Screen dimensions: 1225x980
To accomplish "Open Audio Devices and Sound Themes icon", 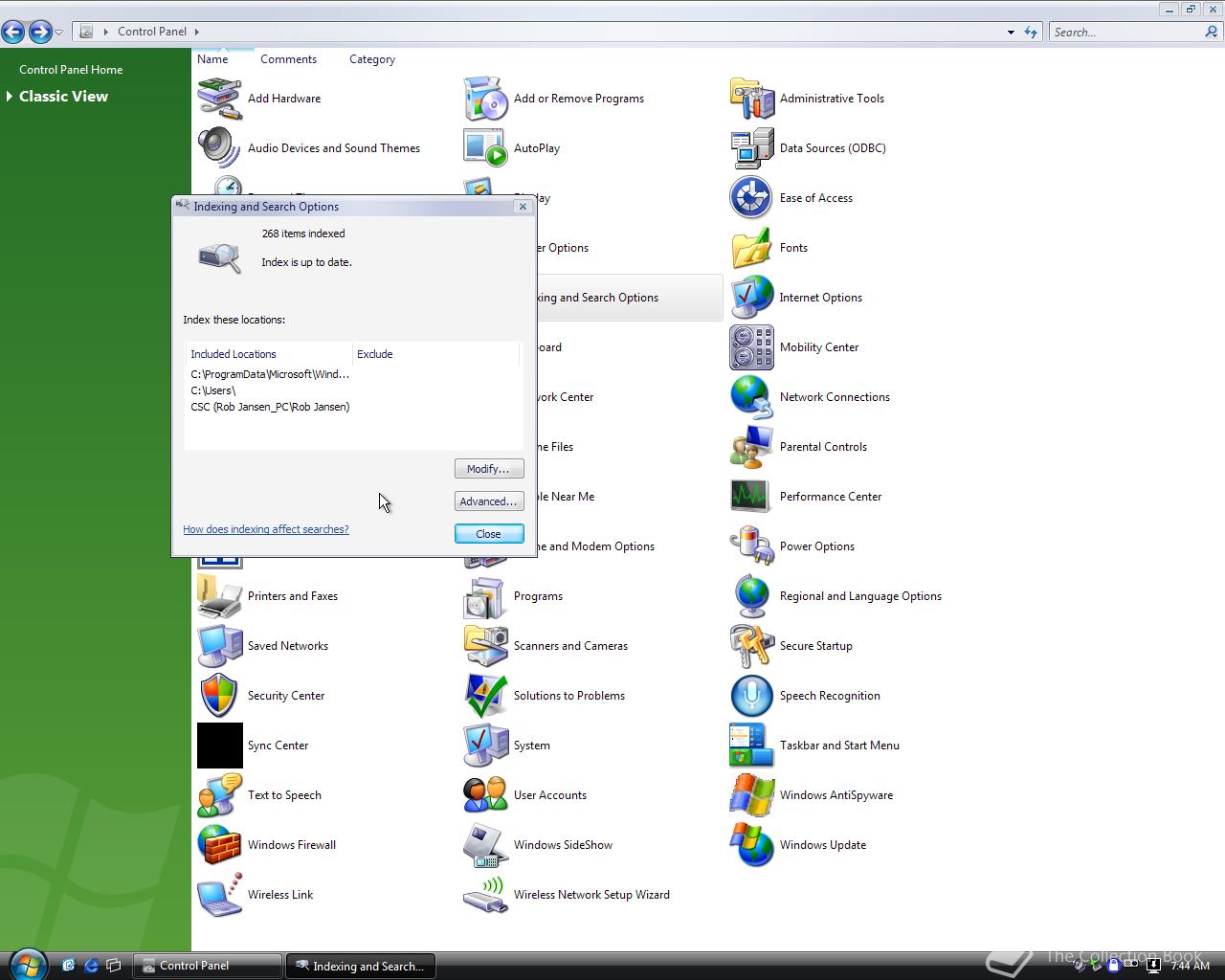I will pos(219,148).
